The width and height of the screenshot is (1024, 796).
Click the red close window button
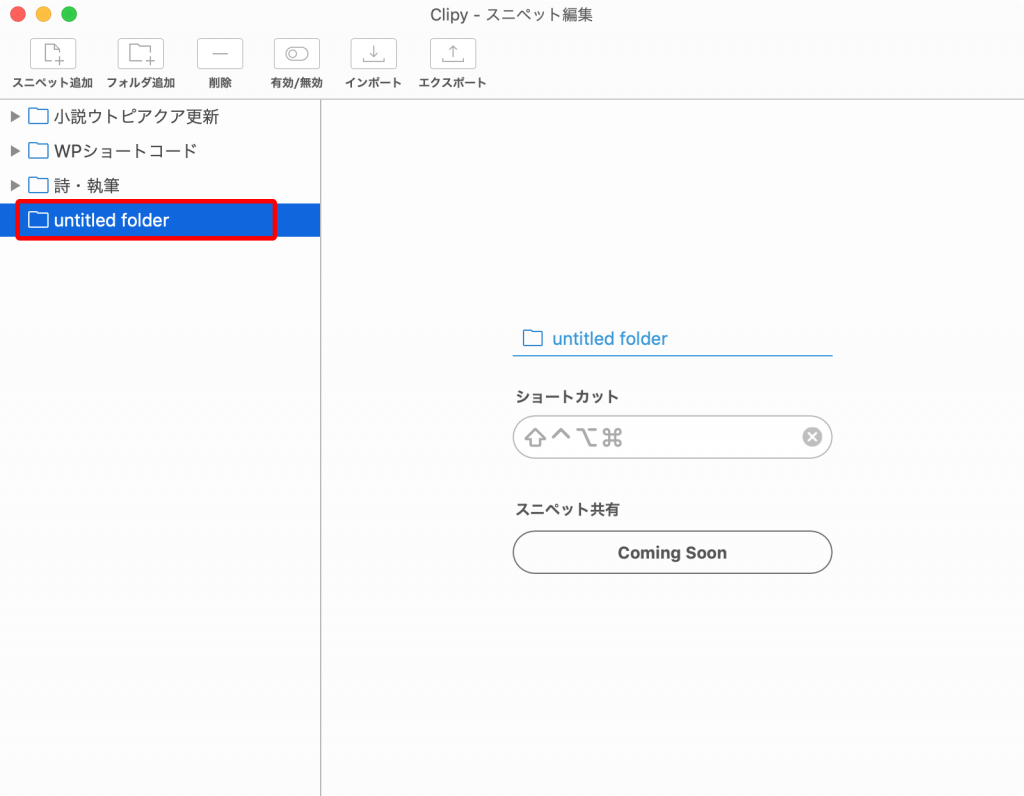click(18, 14)
